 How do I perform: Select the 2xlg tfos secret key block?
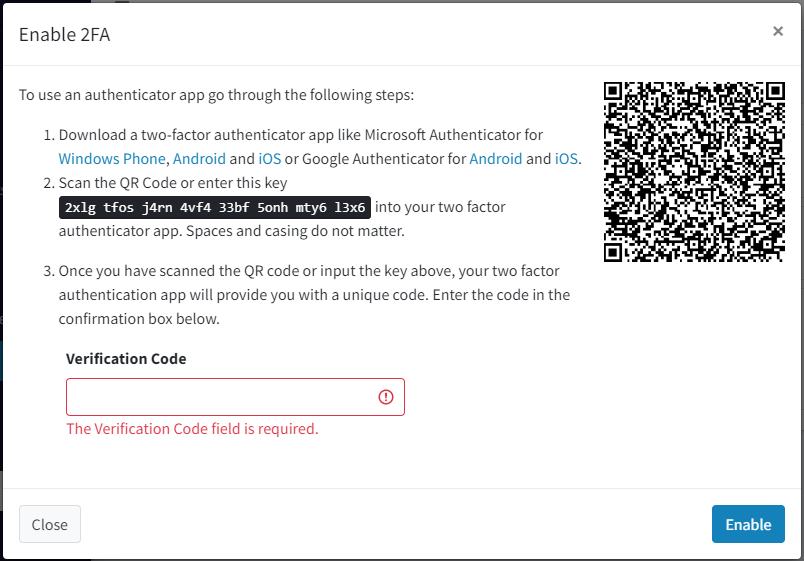point(215,207)
